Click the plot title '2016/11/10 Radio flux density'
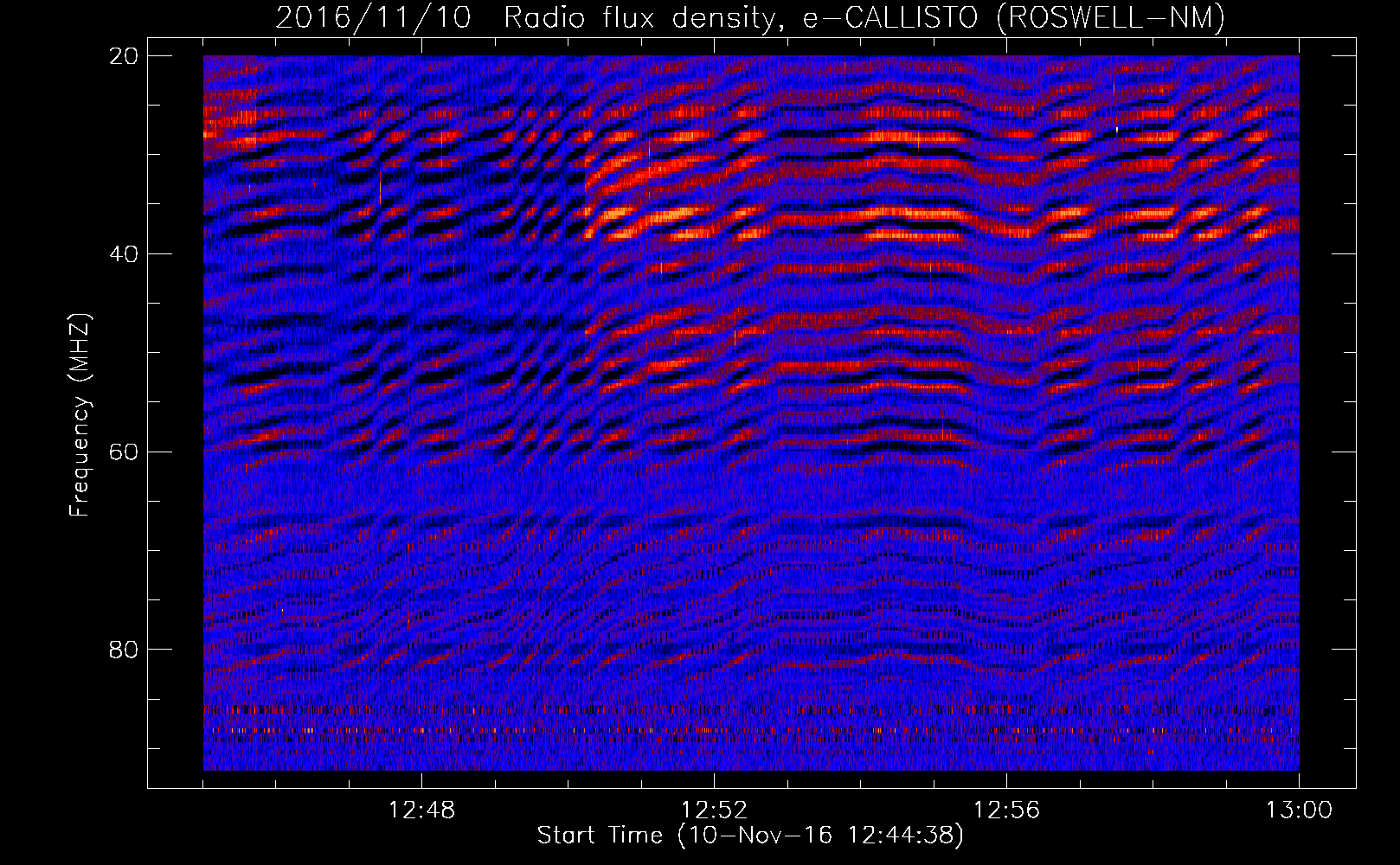The height and width of the screenshot is (865, 1400). click(750, 18)
